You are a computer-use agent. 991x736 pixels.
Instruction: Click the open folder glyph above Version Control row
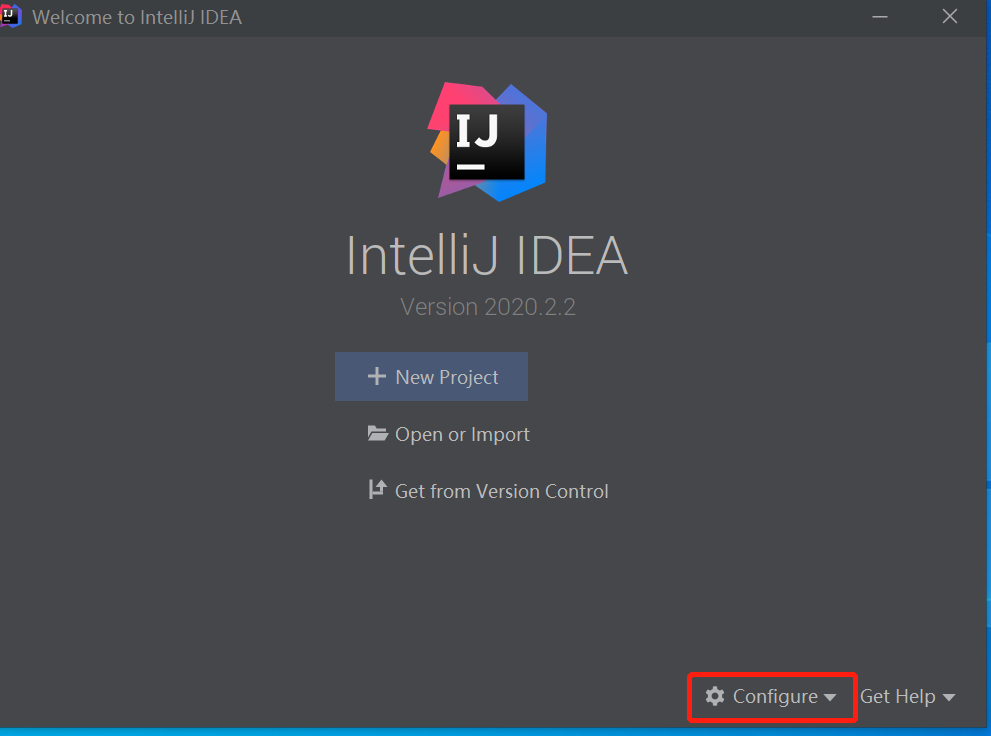click(377, 433)
